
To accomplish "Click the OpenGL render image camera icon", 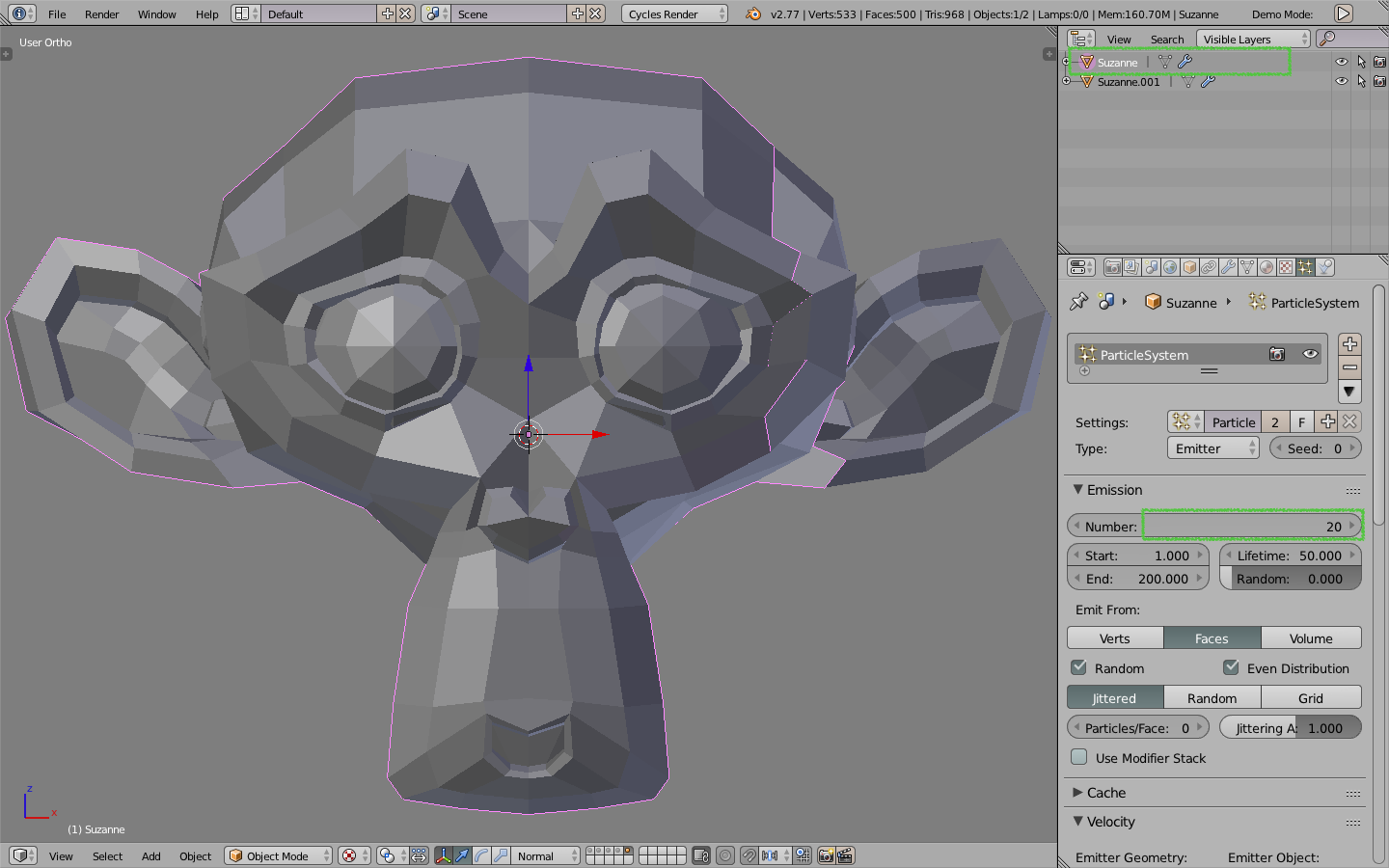I will coord(827,855).
